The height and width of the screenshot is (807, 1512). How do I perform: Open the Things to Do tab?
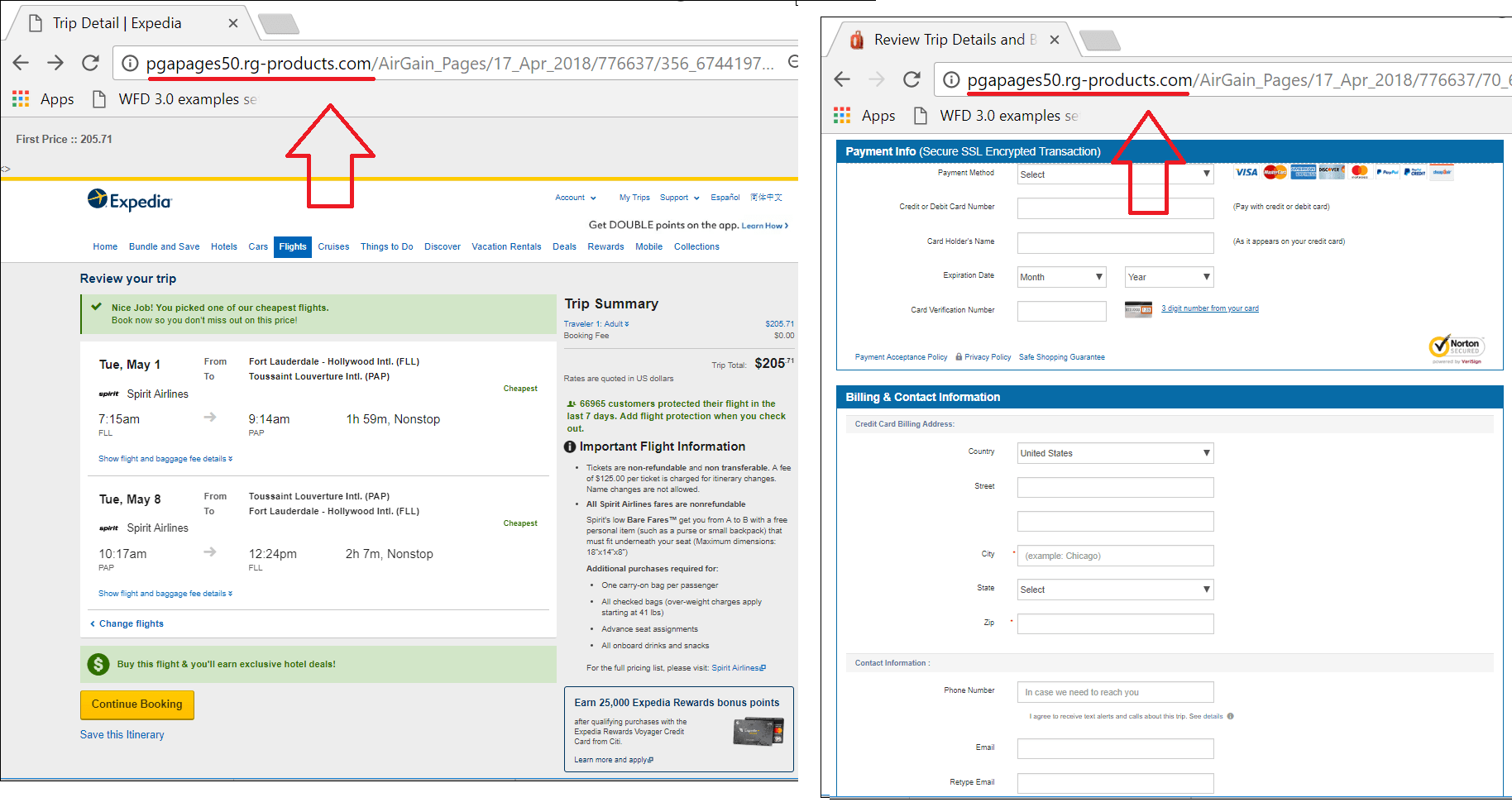(387, 246)
